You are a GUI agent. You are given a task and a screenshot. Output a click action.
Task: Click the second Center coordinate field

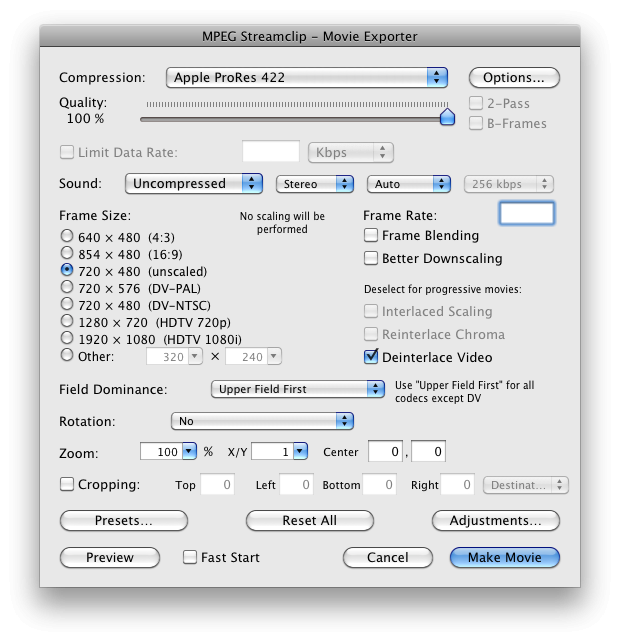[428, 451]
